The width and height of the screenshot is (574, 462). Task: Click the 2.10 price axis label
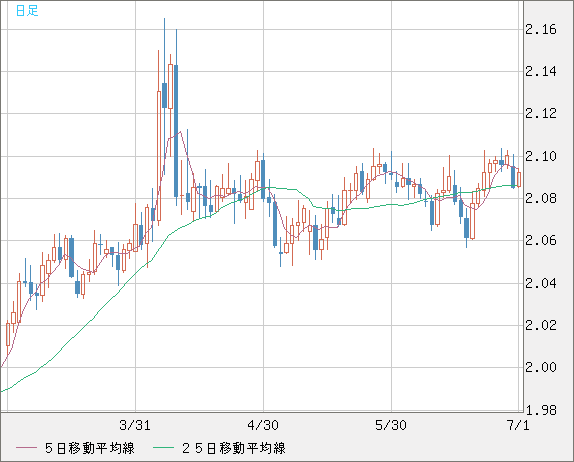tap(541, 156)
